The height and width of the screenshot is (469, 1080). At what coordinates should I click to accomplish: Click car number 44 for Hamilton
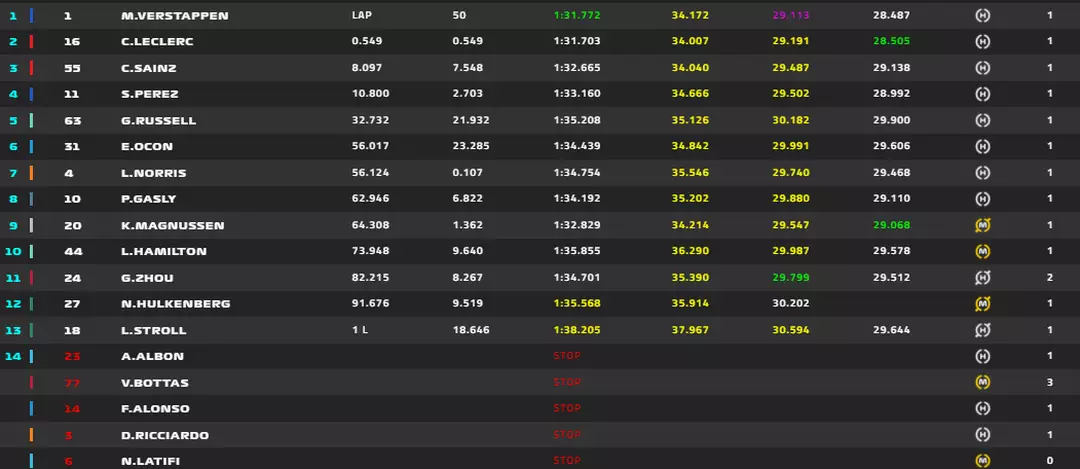coord(73,251)
